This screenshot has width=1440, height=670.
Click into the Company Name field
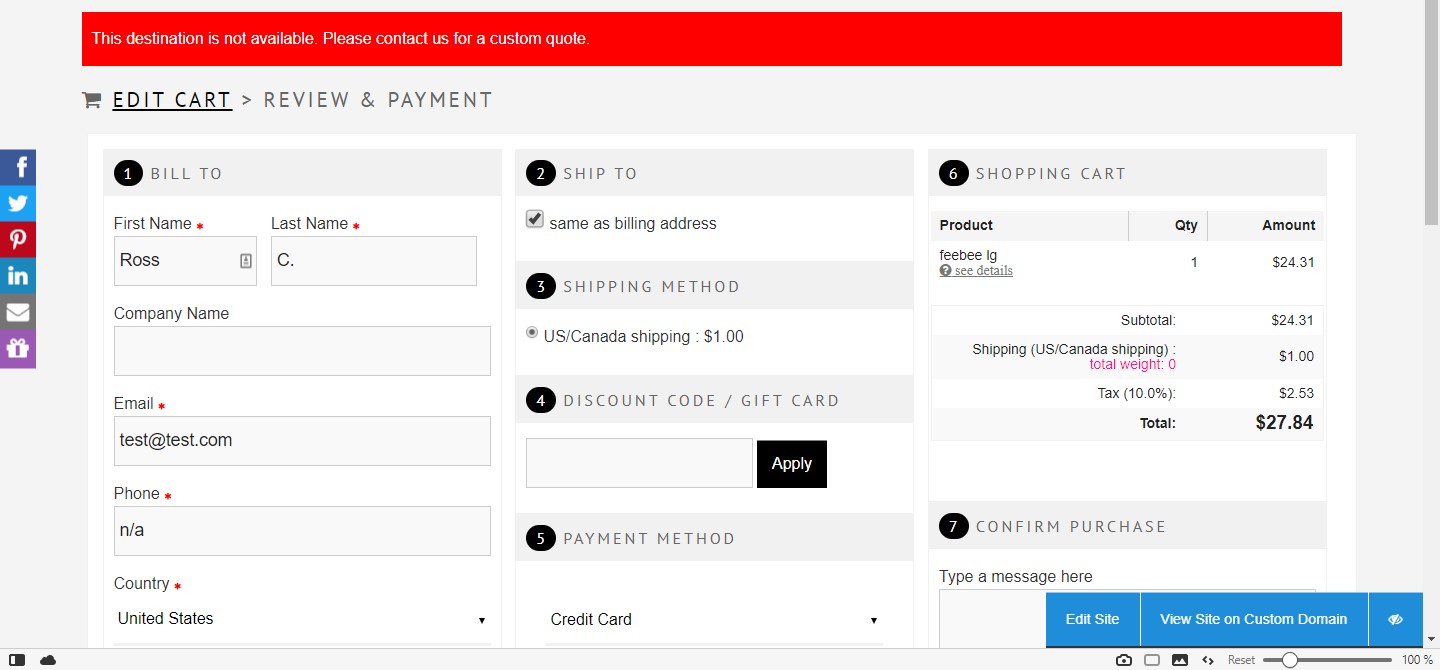click(x=302, y=351)
